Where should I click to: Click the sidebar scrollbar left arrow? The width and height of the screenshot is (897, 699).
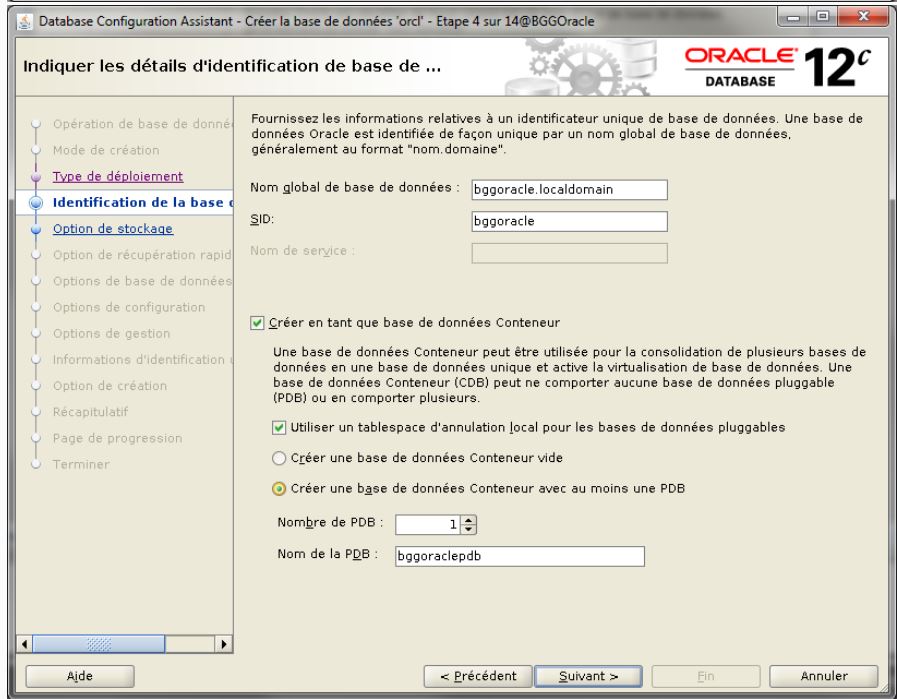[25, 644]
